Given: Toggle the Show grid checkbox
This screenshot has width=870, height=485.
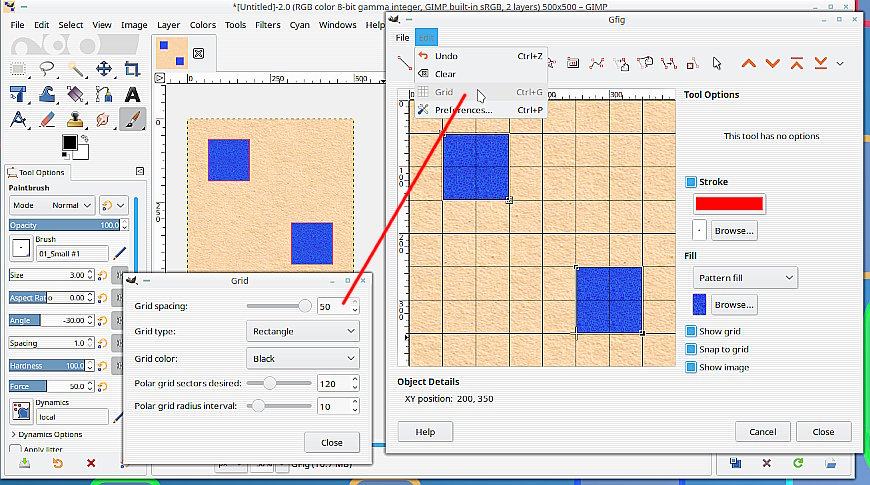Looking at the screenshot, I should [691, 331].
